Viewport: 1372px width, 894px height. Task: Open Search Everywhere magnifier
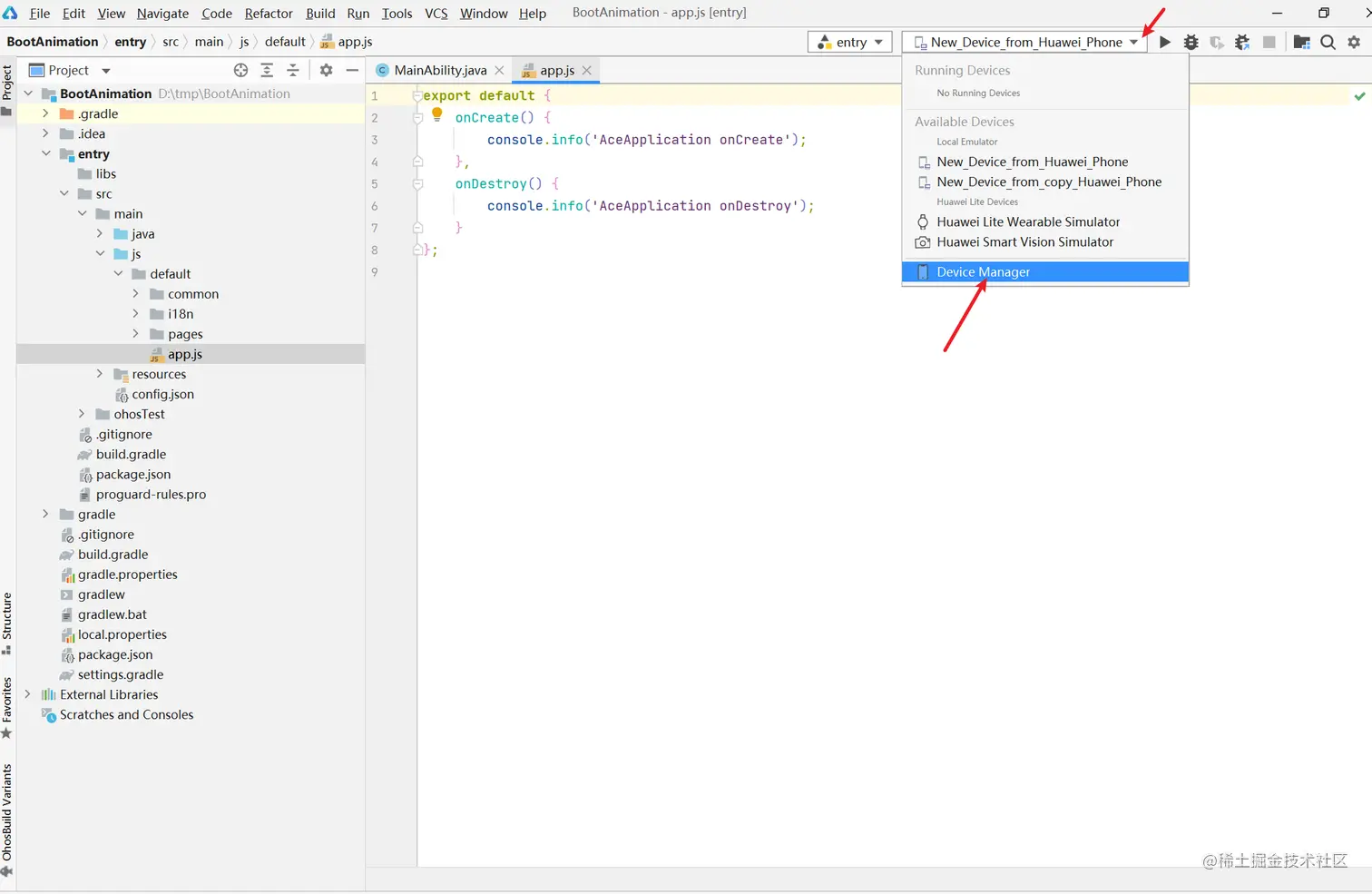pos(1328,42)
